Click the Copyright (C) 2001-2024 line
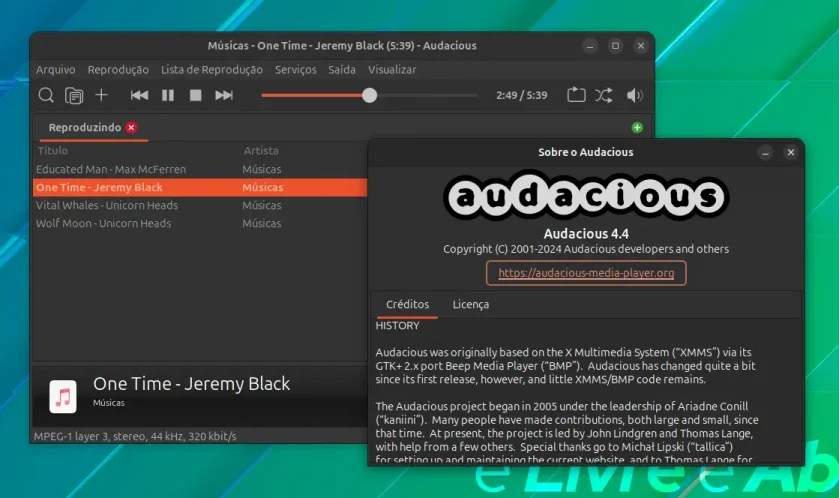This screenshot has width=840, height=498. (x=586, y=249)
